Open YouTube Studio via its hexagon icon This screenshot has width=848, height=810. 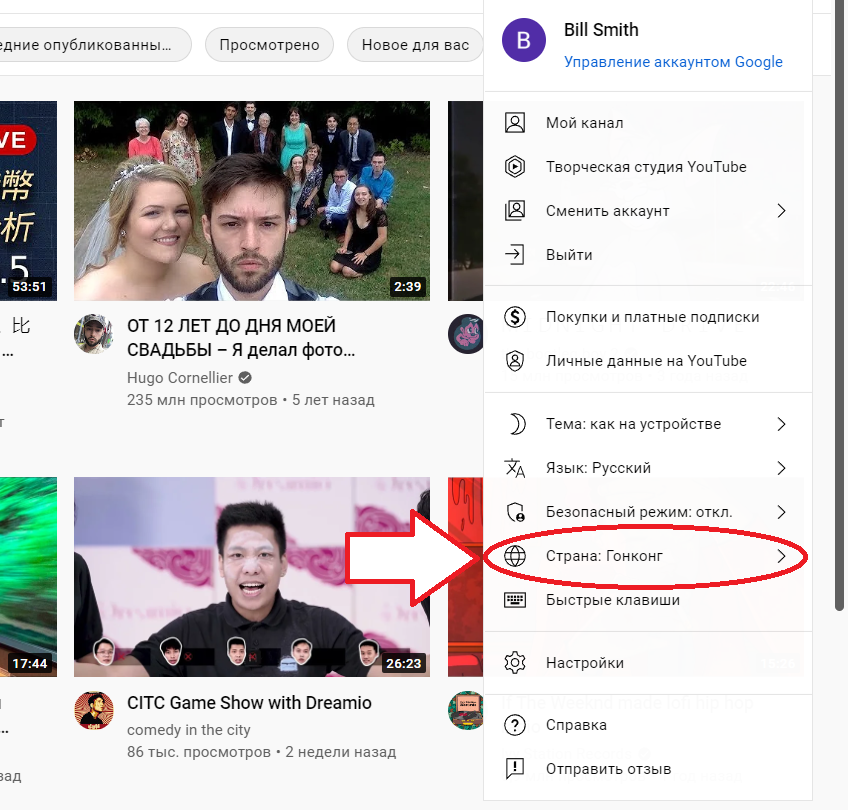[x=515, y=167]
